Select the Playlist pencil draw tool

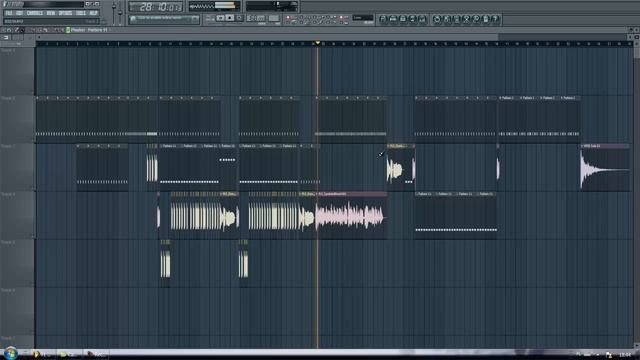click(x=17, y=30)
